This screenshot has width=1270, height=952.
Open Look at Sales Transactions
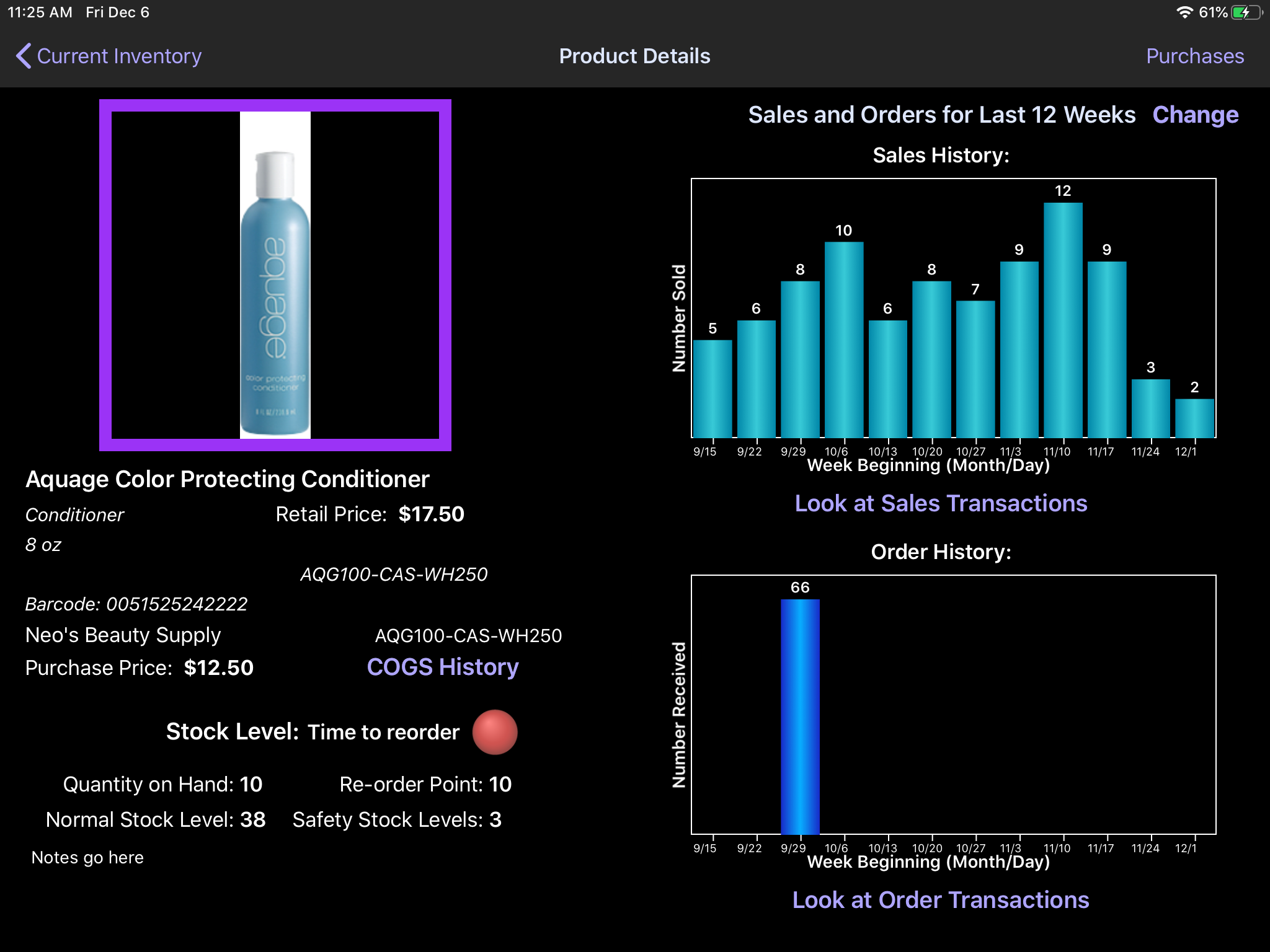tap(941, 503)
